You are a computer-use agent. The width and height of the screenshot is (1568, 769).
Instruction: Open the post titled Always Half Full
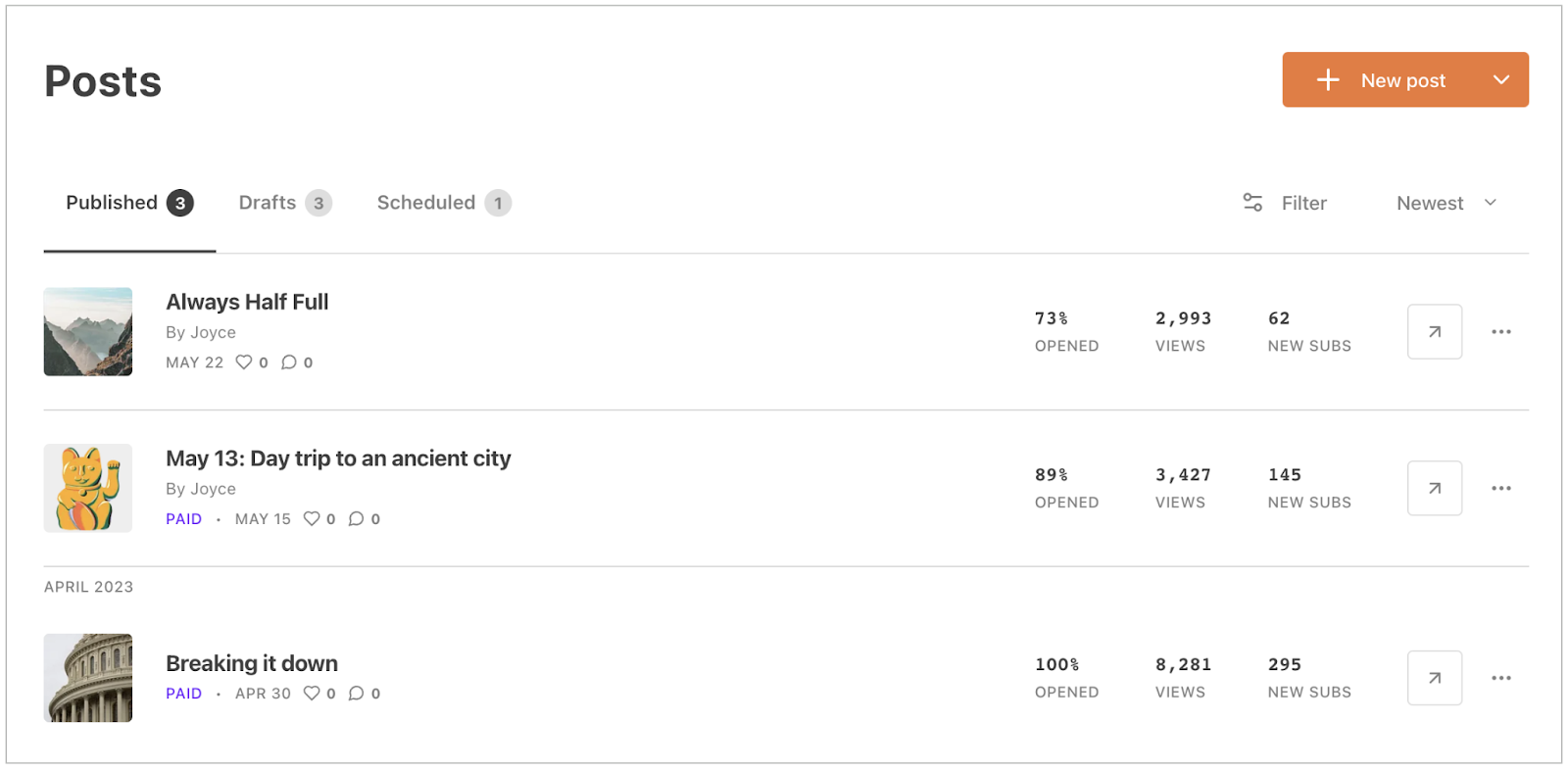(247, 302)
